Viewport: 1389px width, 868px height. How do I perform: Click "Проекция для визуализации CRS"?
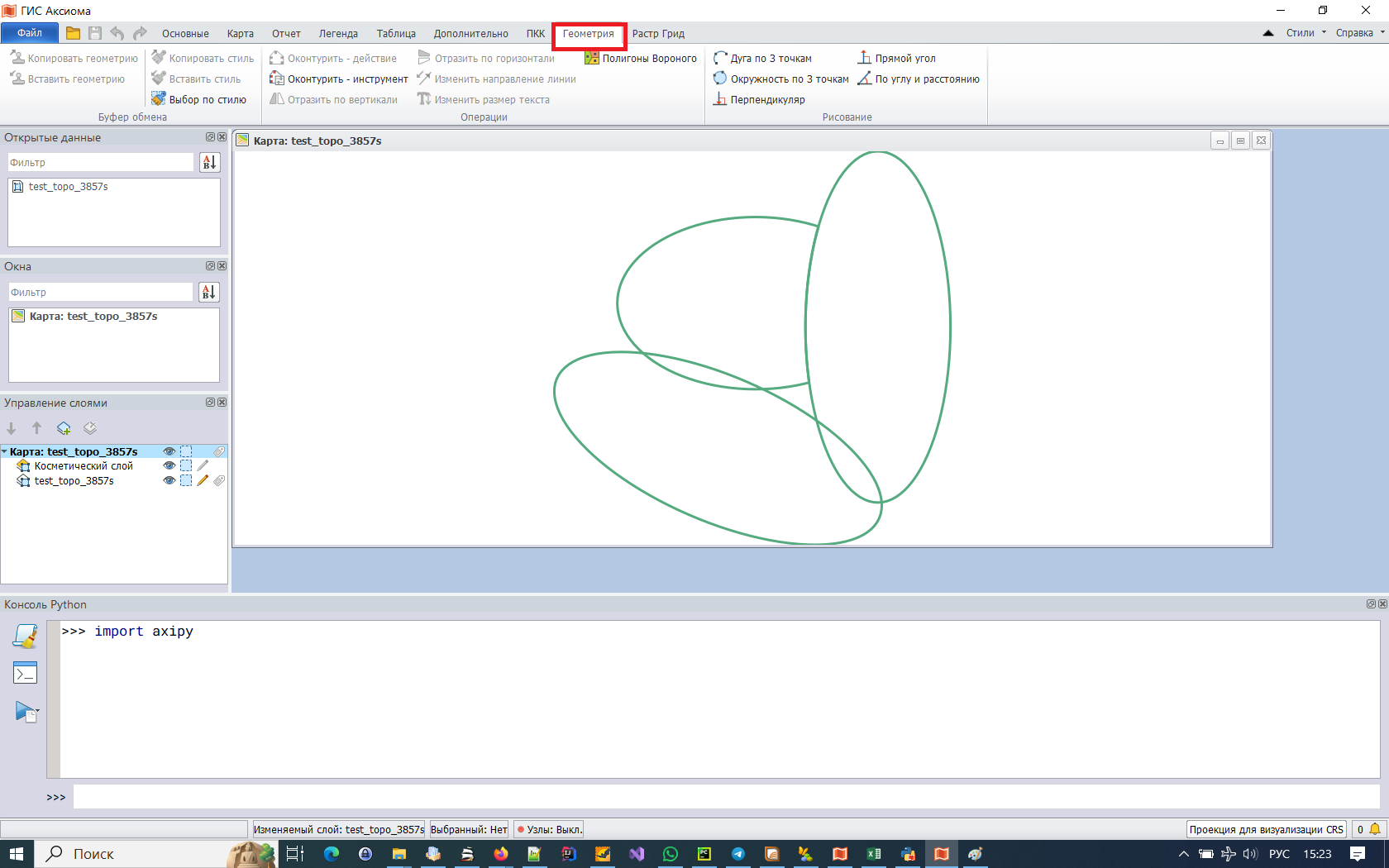[x=1265, y=828]
